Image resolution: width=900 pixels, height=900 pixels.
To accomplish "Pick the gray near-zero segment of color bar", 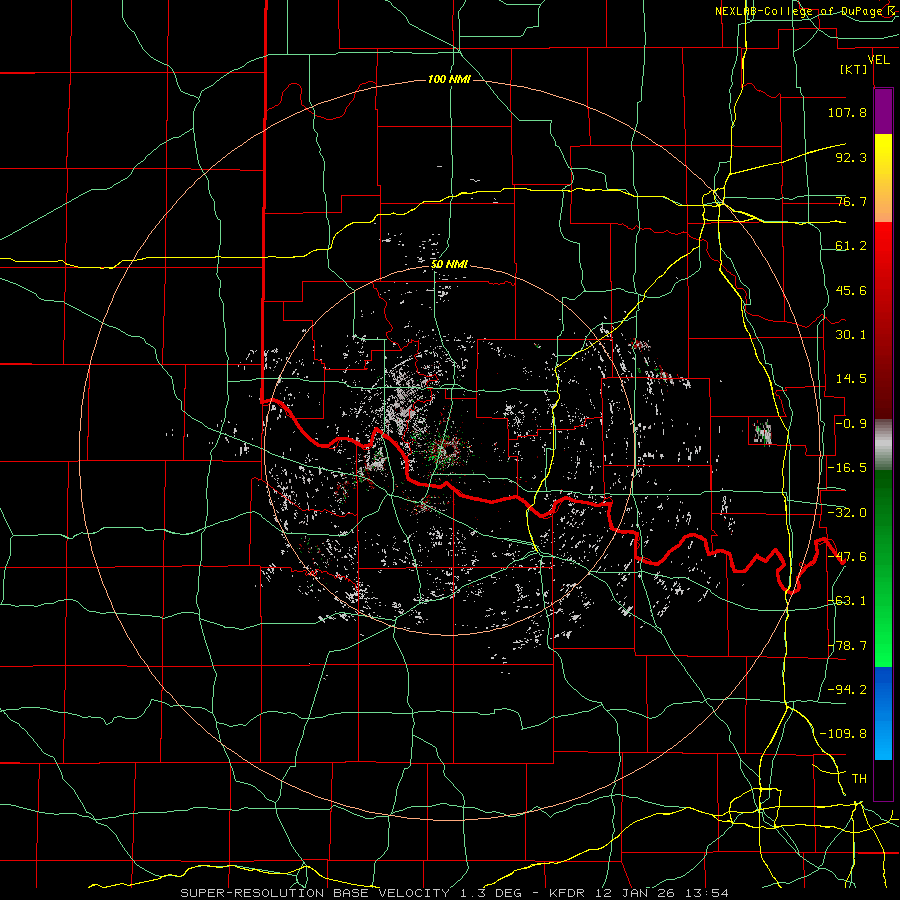I will 883,445.
